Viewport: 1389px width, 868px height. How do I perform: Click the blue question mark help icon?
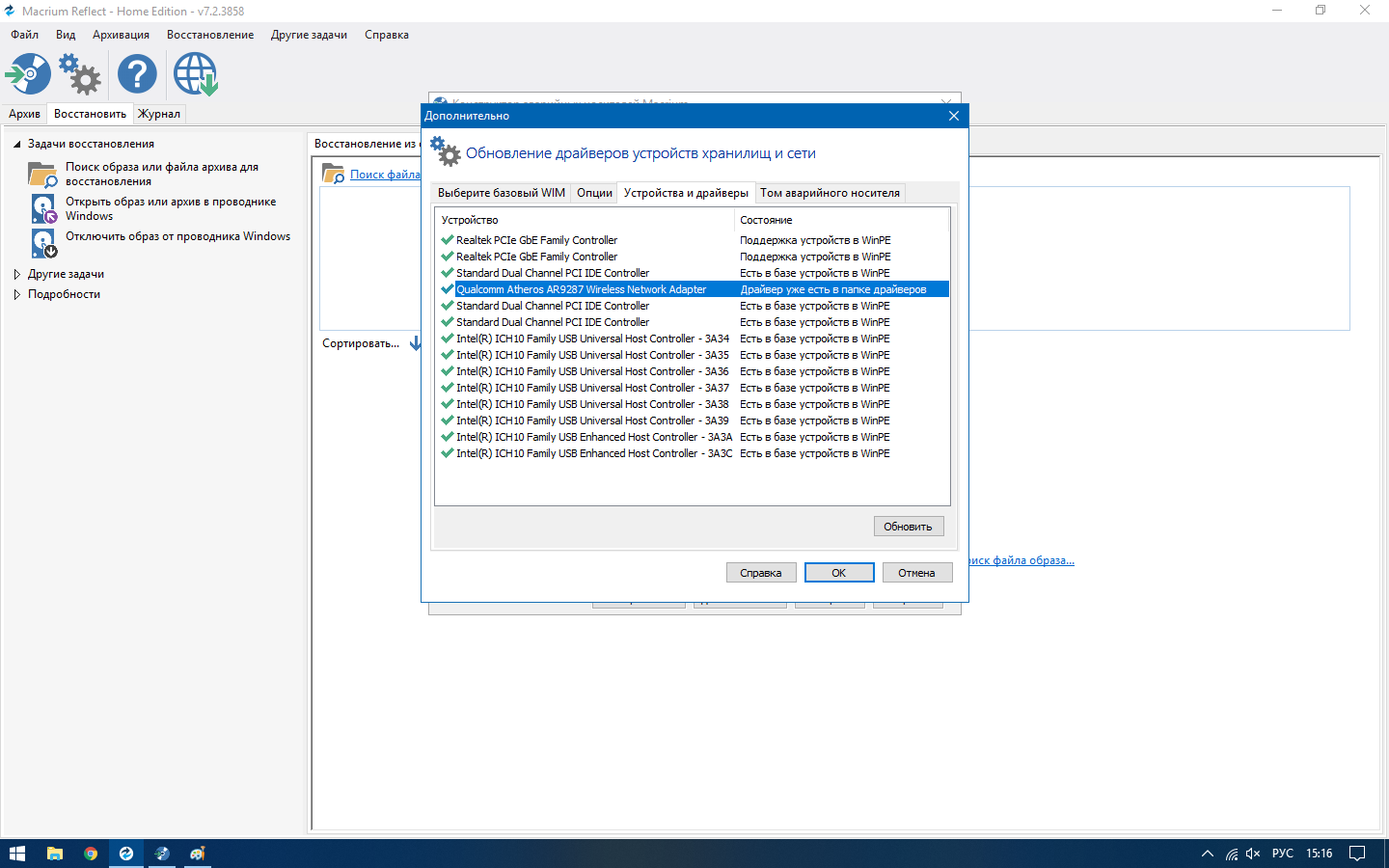137,74
